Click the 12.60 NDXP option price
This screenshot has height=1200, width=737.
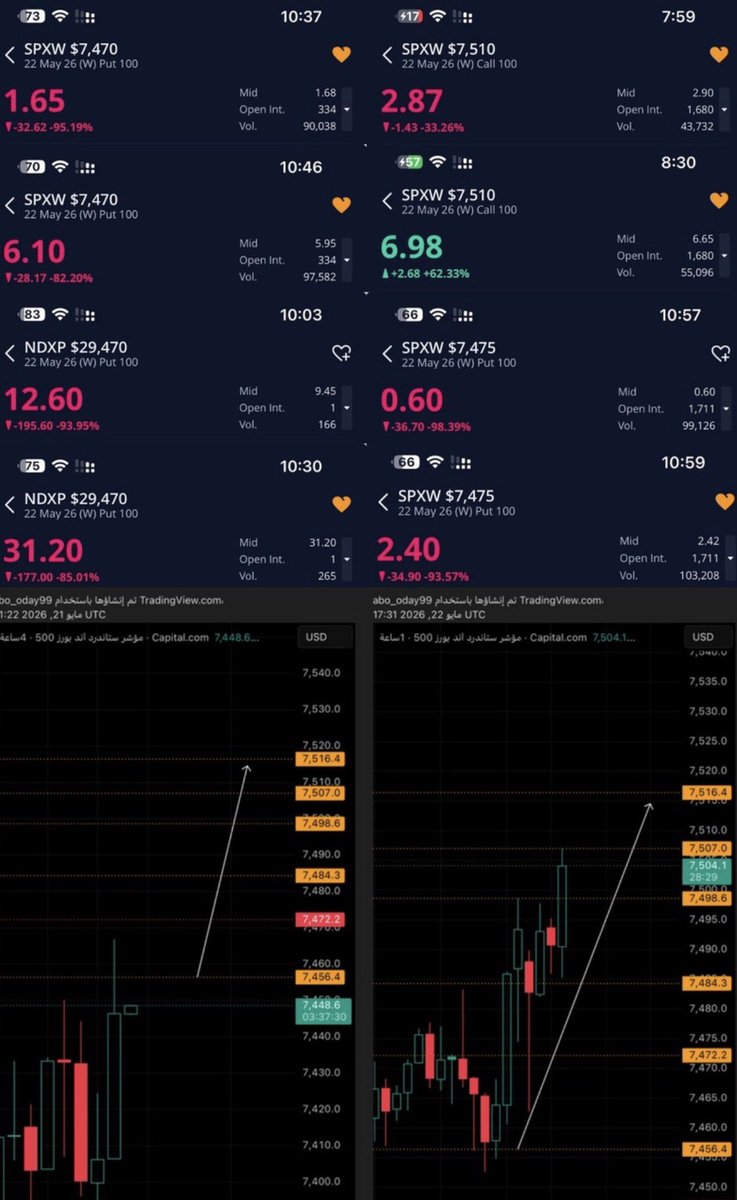(x=44, y=400)
